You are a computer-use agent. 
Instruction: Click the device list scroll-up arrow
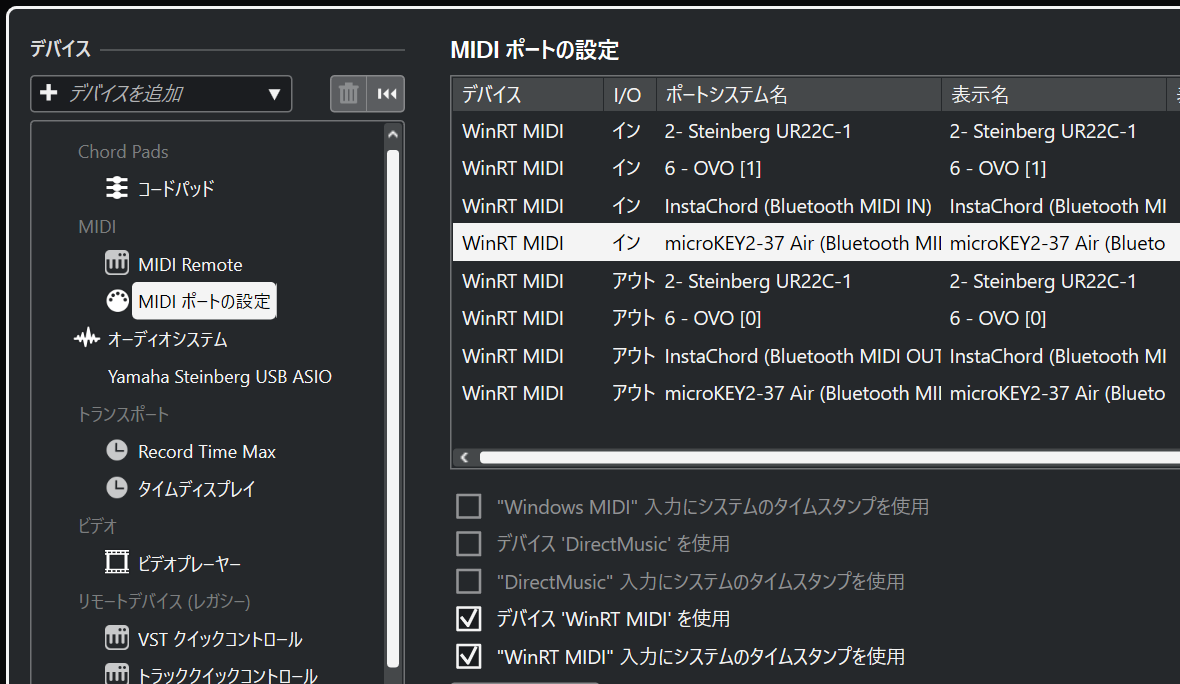click(392, 134)
